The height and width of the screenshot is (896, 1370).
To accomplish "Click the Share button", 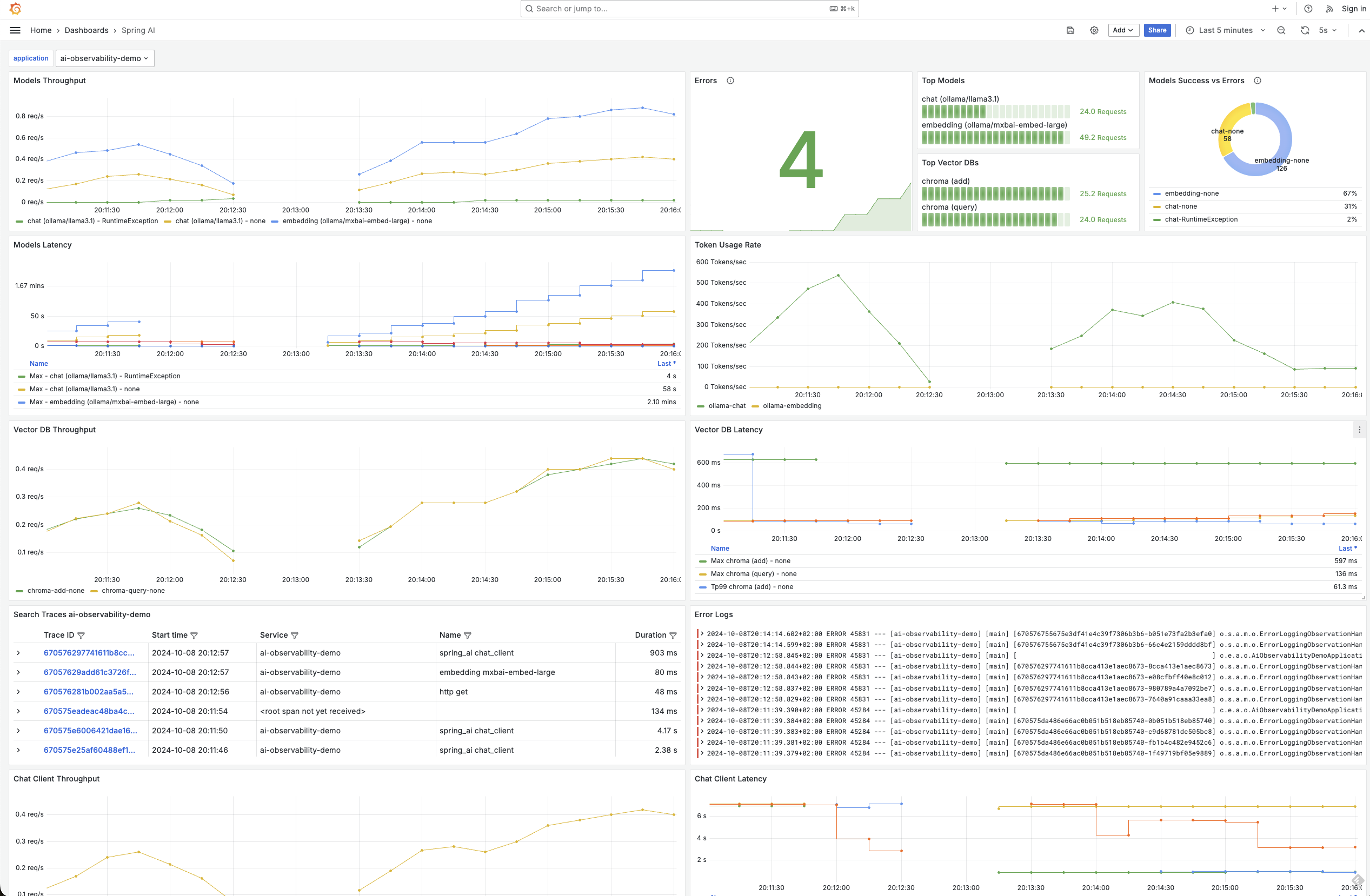I will click(x=1156, y=30).
